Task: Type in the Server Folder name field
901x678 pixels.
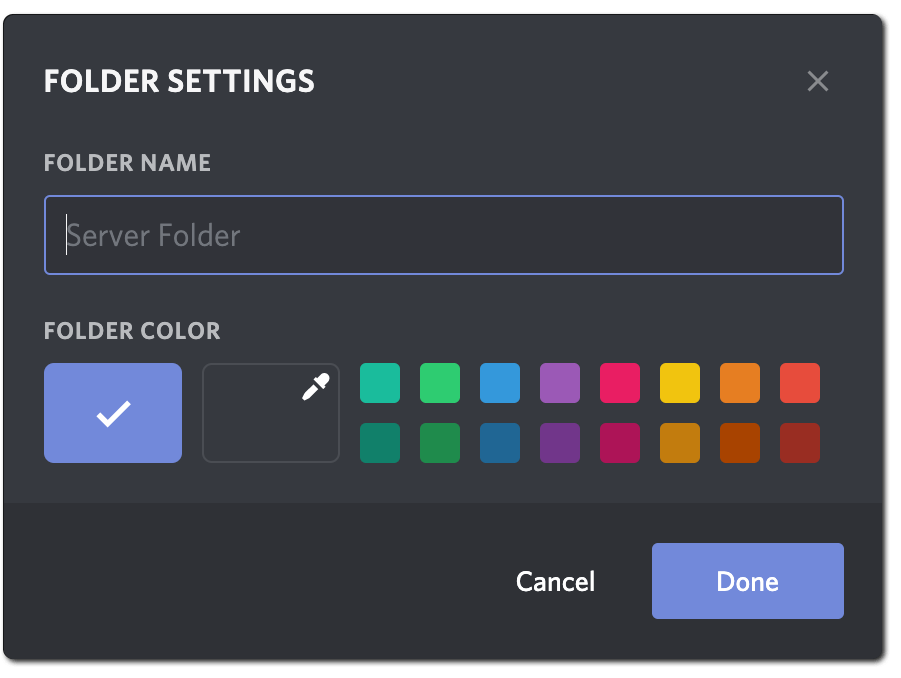Action: (x=444, y=235)
